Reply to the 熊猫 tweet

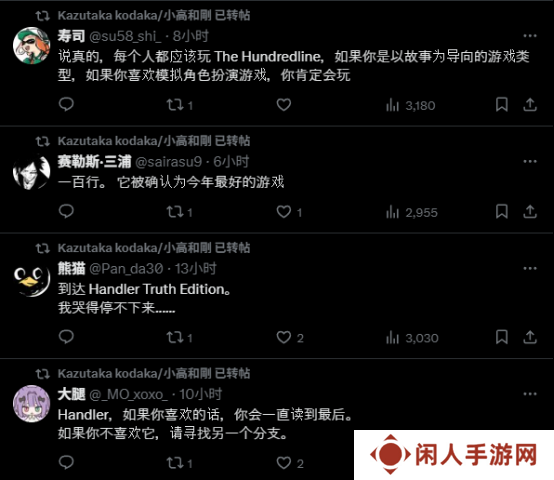66,337
